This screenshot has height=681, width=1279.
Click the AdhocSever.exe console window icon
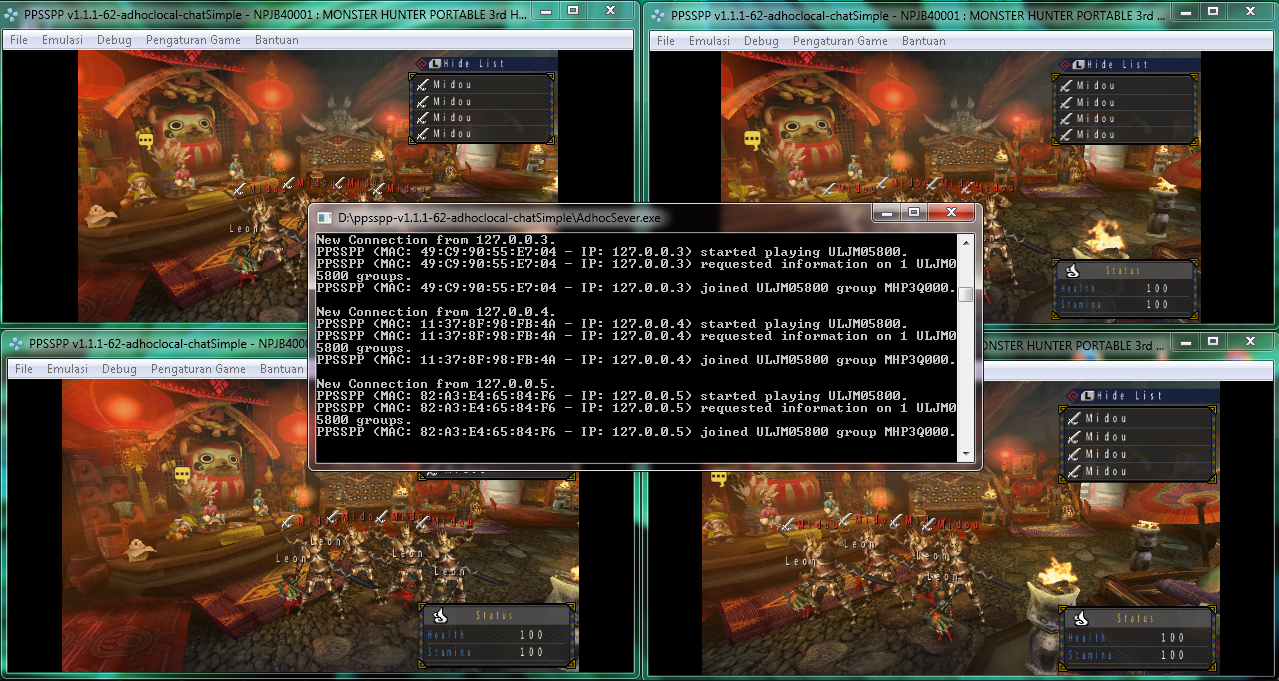coord(325,217)
